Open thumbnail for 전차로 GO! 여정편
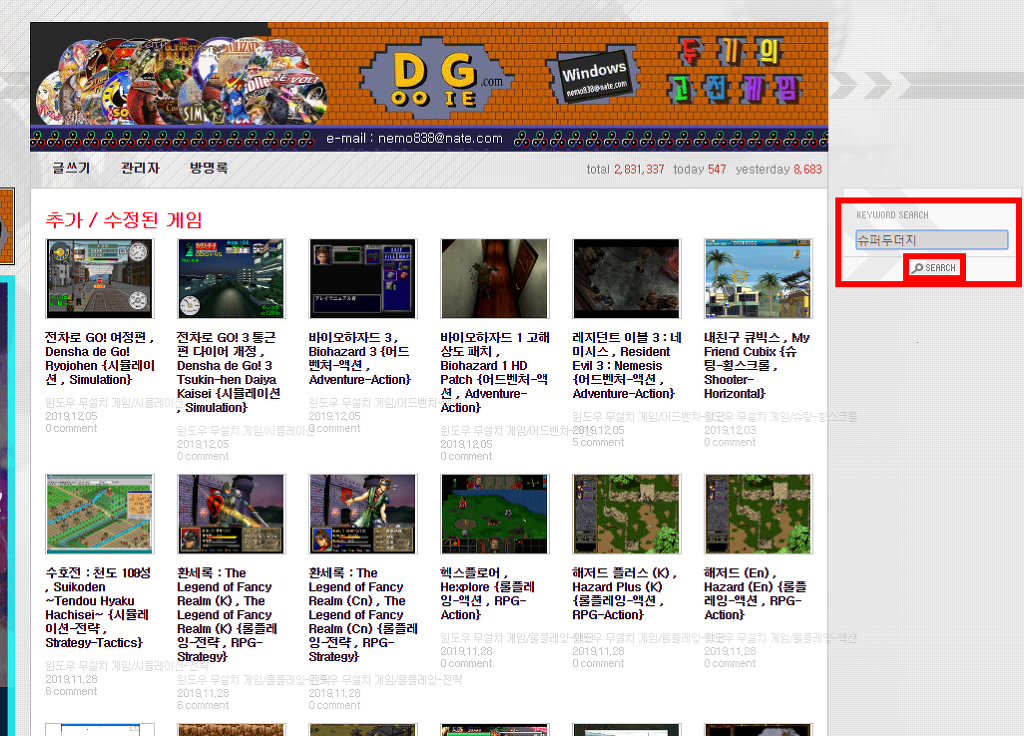This screenshot has height=736, width=1024. point(99,278)
